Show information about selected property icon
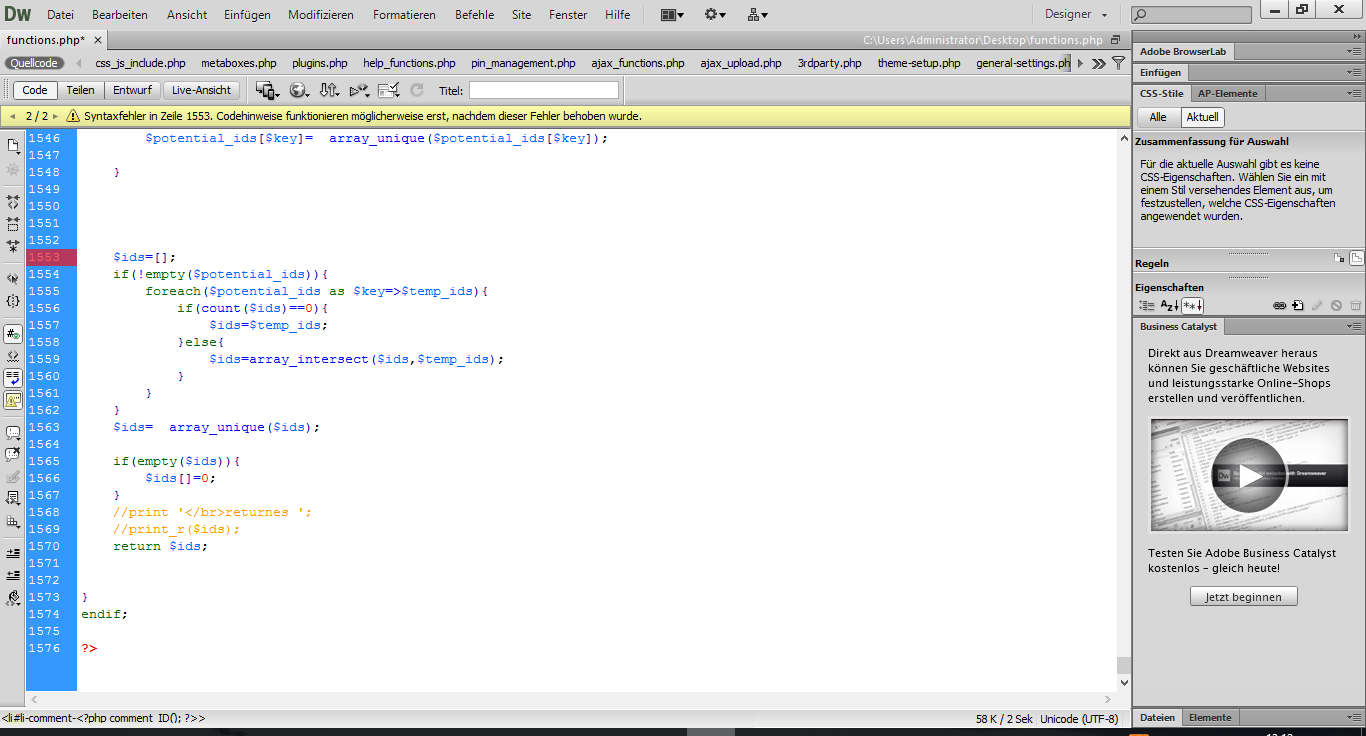Viewport: 1366px width, 736px height. coord(1339,258)
